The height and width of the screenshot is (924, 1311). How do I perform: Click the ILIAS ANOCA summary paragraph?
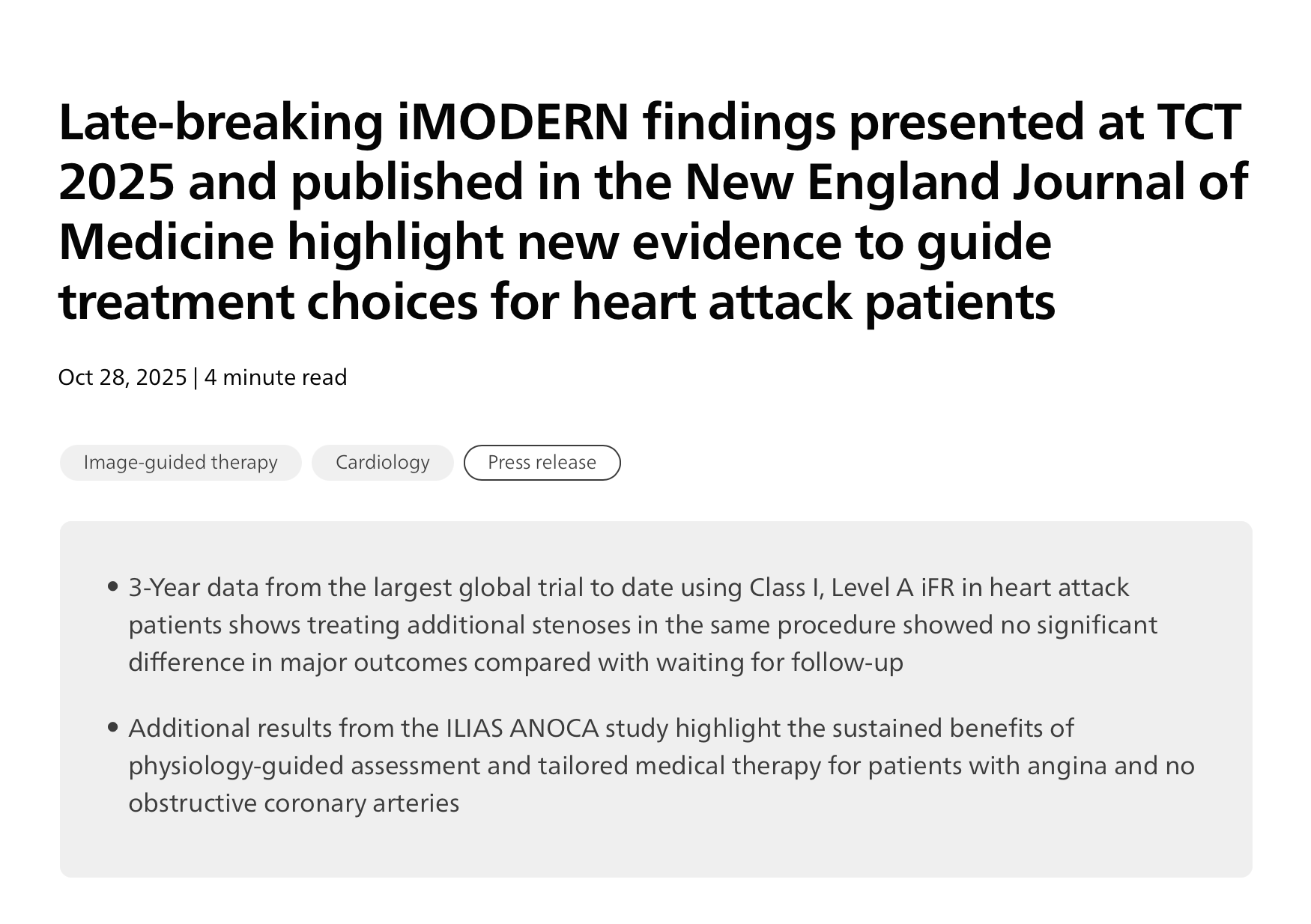point(661,765)
